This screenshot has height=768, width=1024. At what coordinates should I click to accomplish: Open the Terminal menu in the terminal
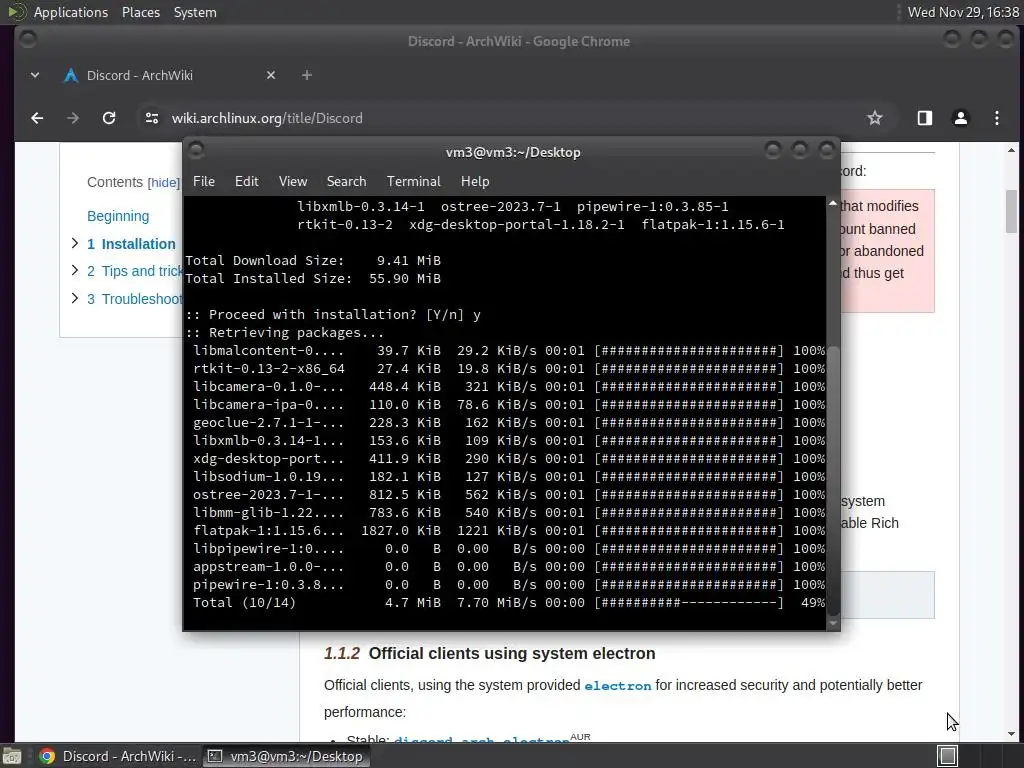(413, 182)
